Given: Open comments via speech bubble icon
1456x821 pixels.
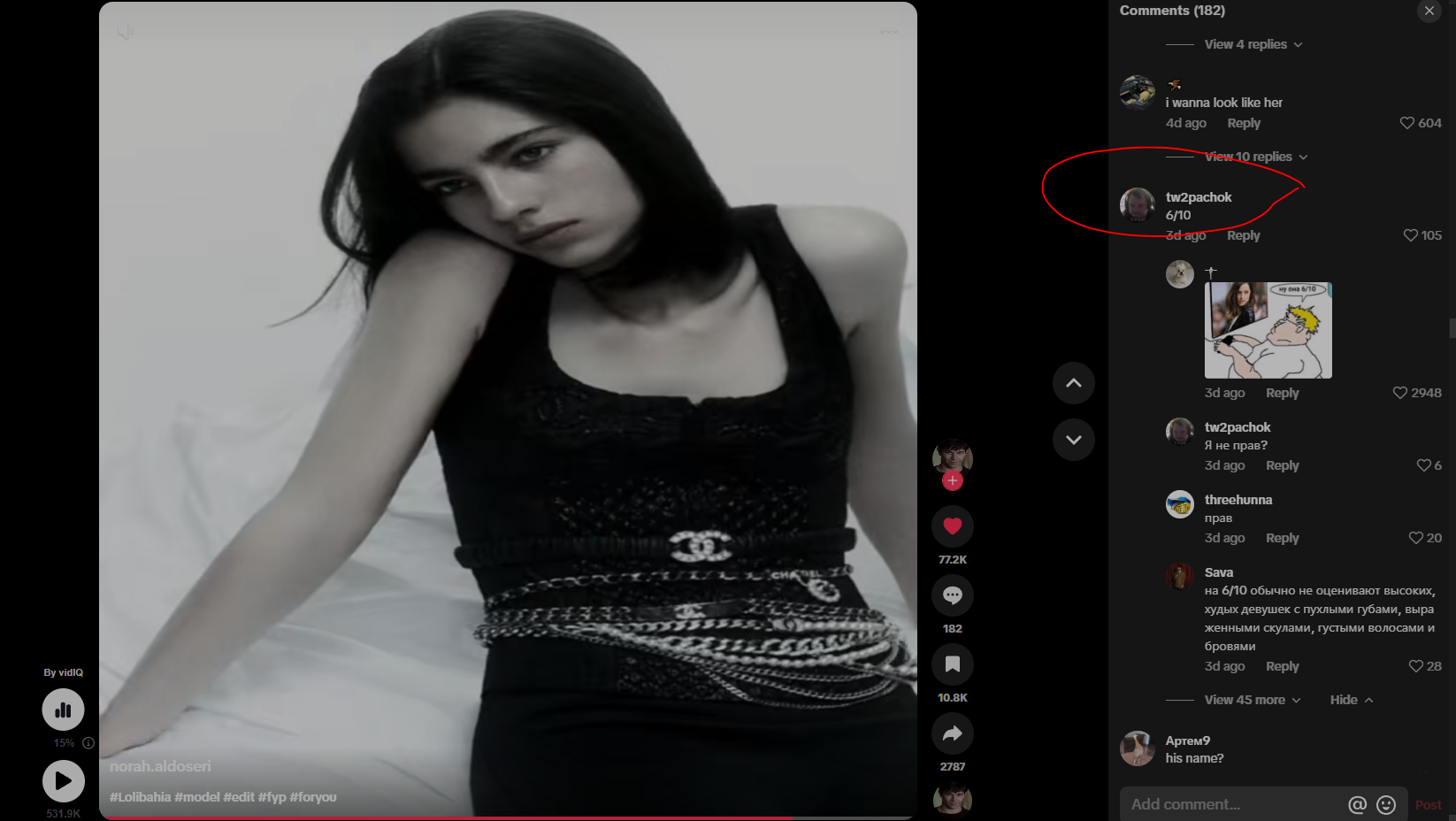Looking at the screenshot, I should (952, 595).
